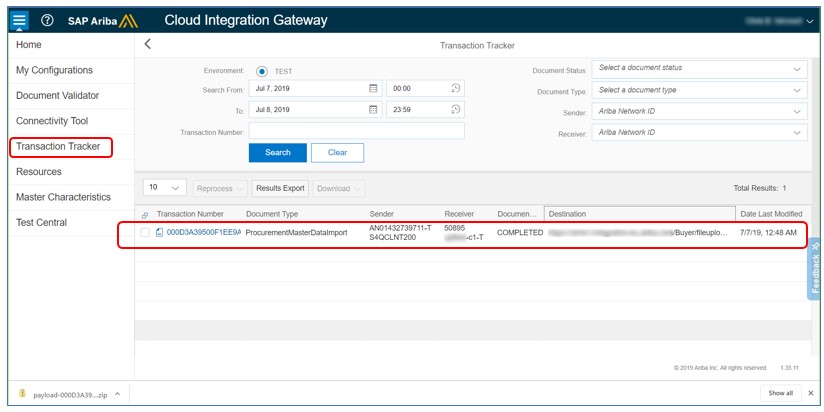Viewport: 824px width, 412px height.
Task: Open time picker for 00:00 field
Action: coord(456,88)
